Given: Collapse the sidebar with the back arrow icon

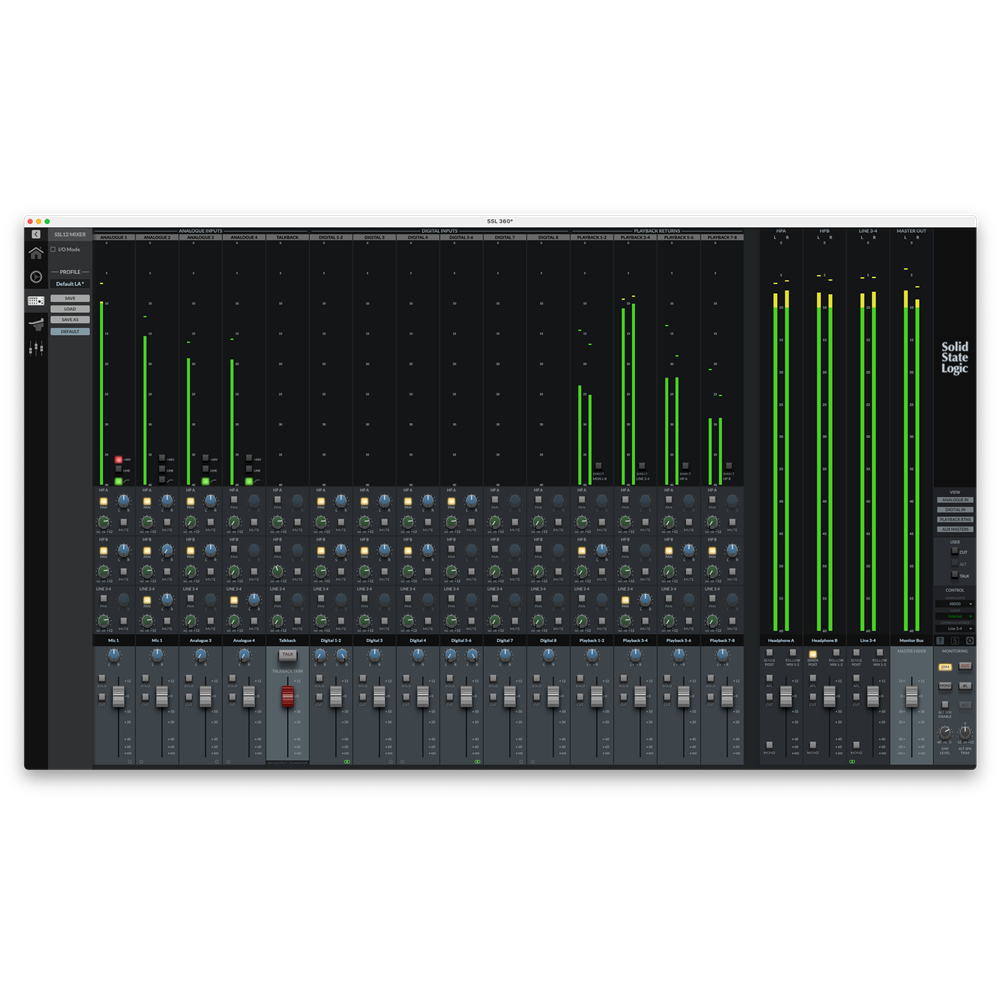Looking at the screenshot, I should click(36, 234).
